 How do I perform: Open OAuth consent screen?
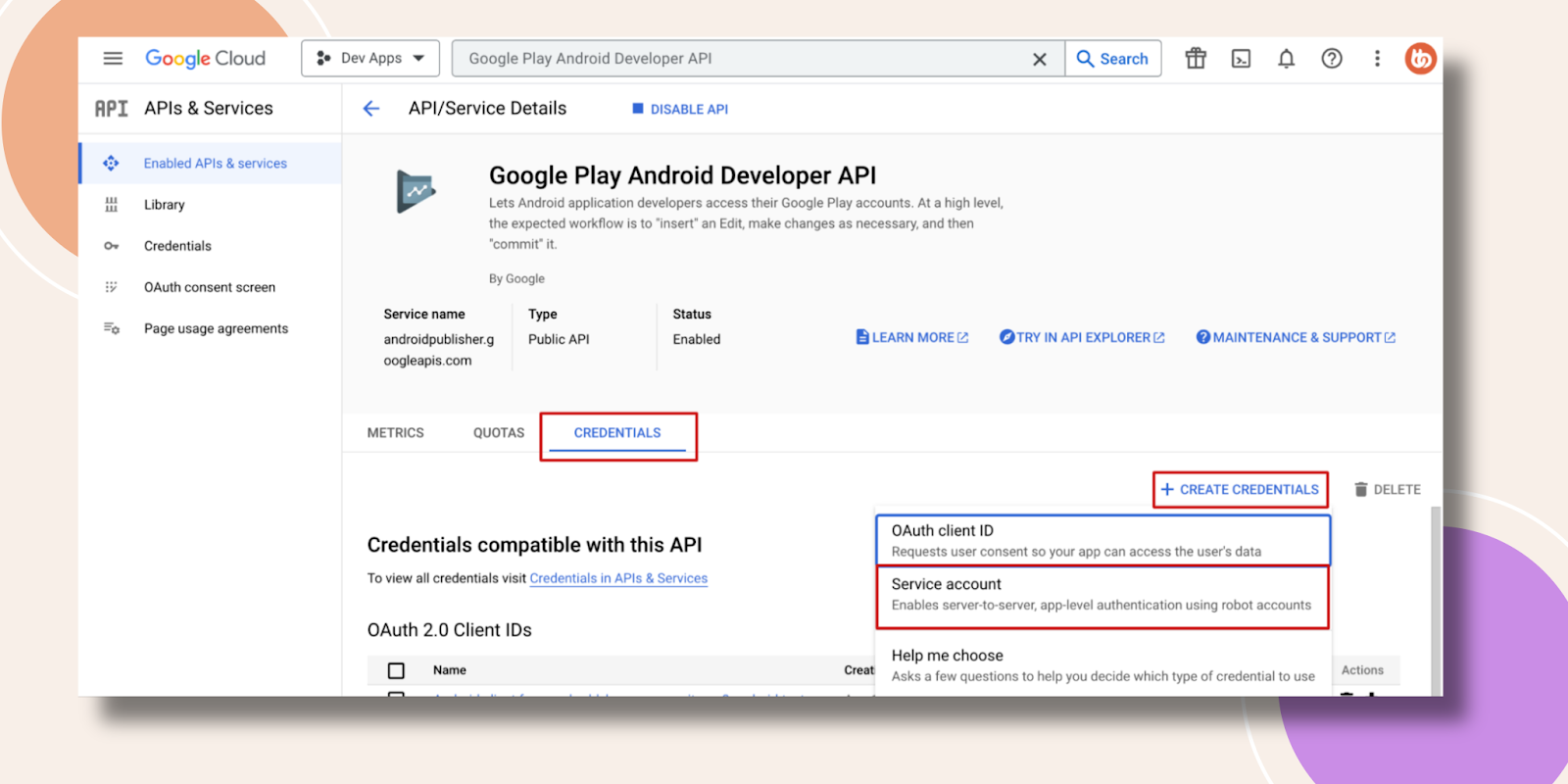[x=211, y=287]
